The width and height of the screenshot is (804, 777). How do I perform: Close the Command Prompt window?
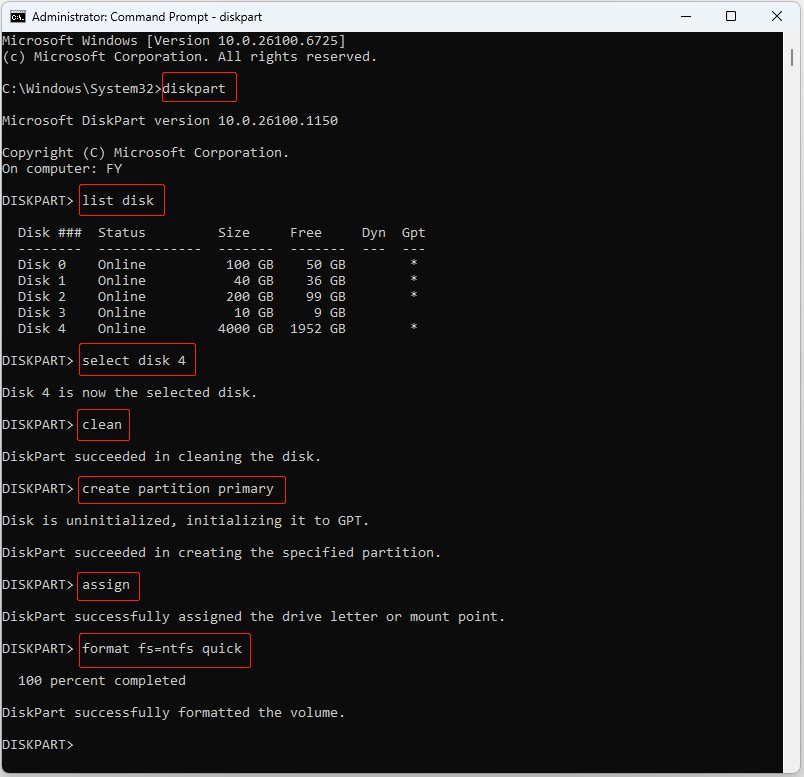(x=777, y=15)
